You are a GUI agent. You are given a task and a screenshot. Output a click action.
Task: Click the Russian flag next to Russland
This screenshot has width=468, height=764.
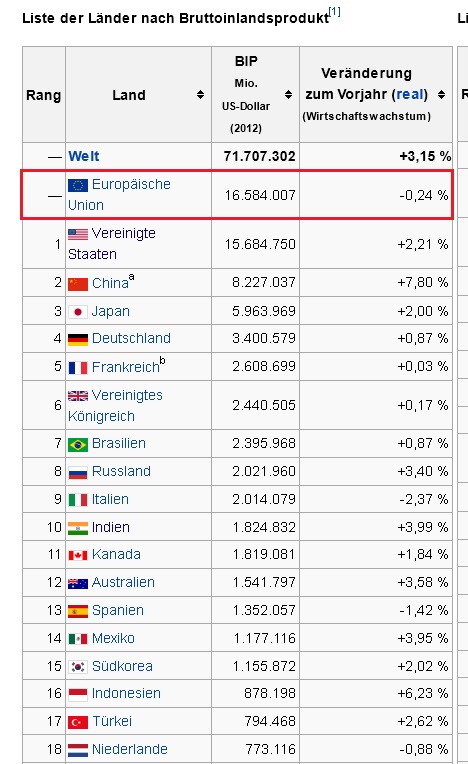[x=78, y=472]
